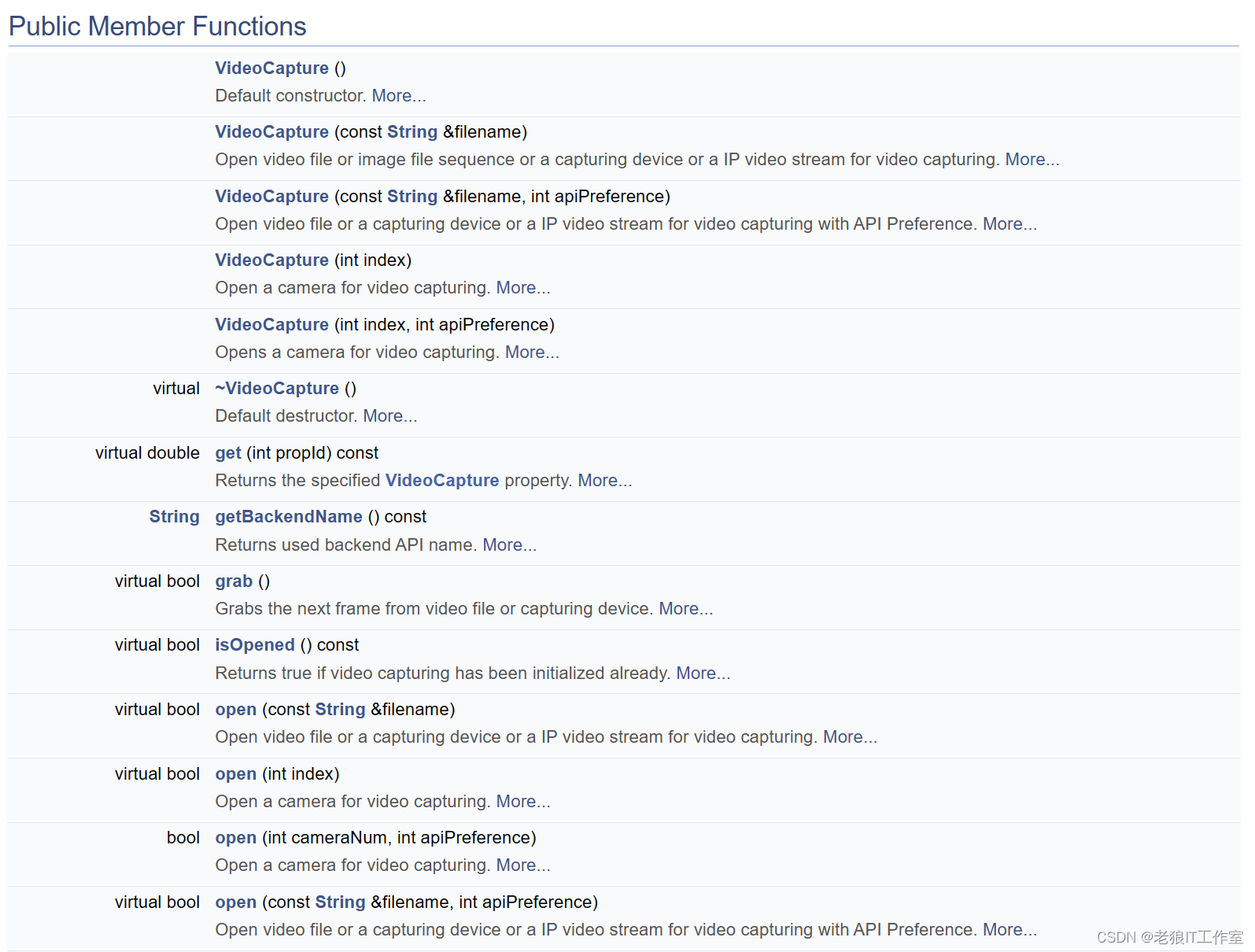Click More... after Grabs the next frame
The image size is (1255, 952).
point(686,609)
